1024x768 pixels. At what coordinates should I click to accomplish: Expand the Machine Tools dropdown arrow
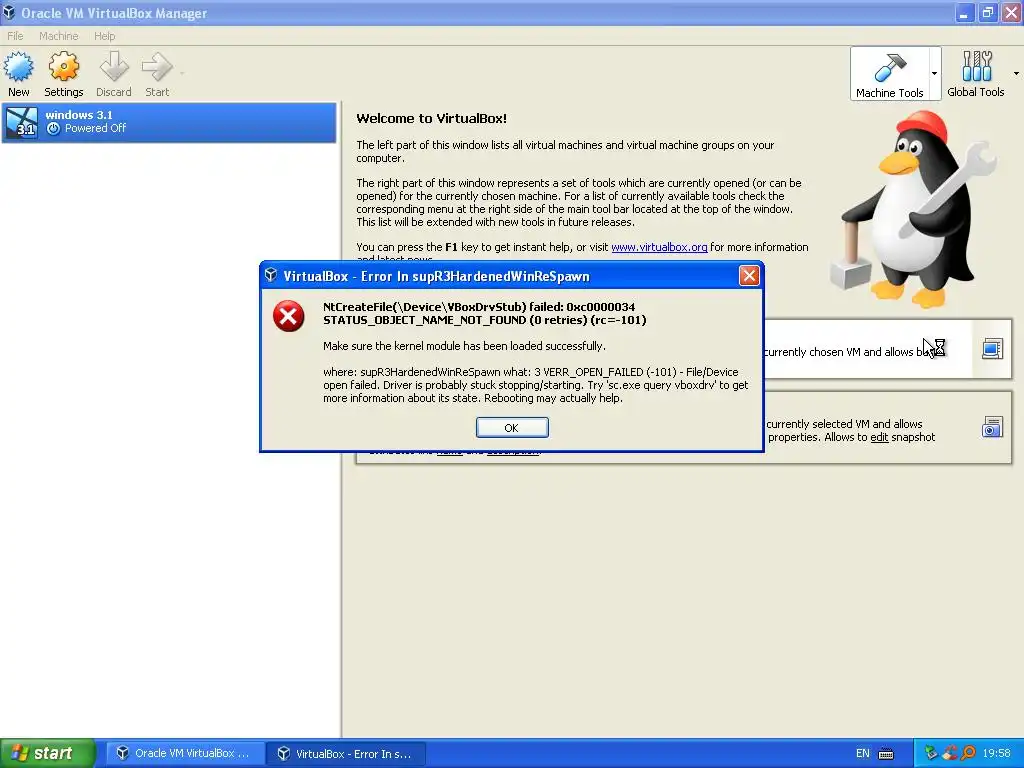pos(935,73)
